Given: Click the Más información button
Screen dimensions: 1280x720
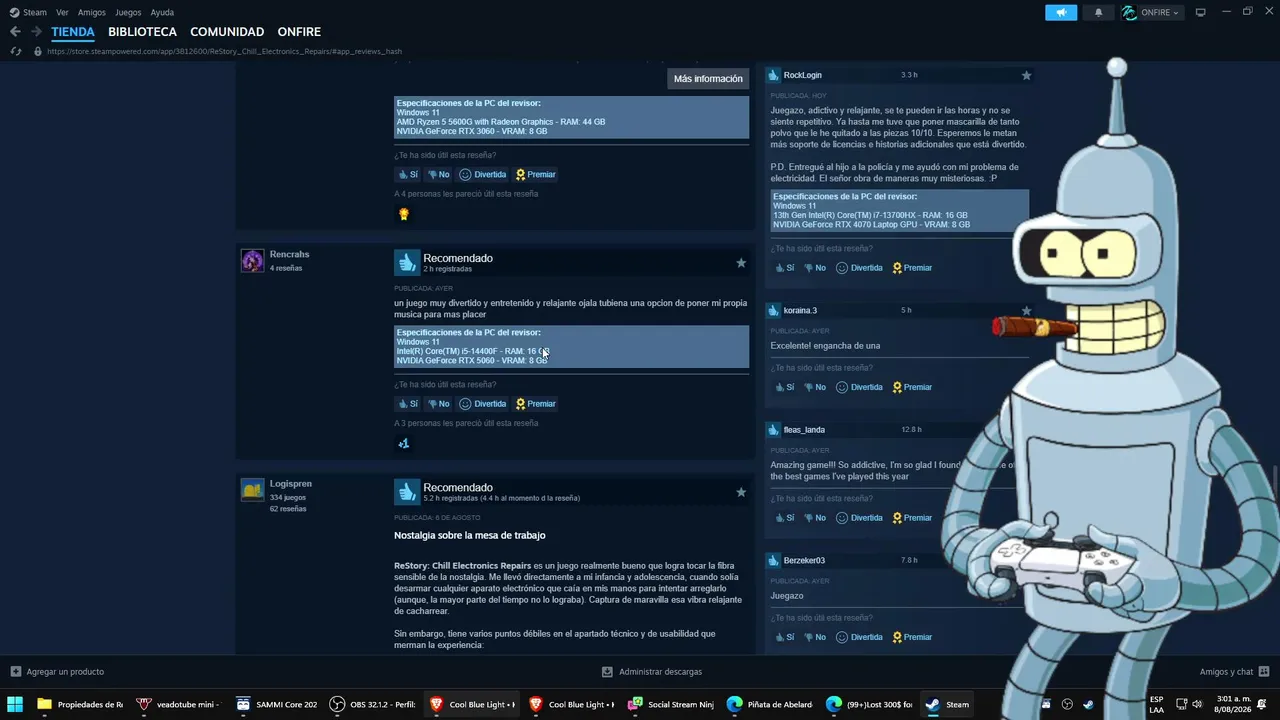Looking at the screenshot, I should (708, 79).
